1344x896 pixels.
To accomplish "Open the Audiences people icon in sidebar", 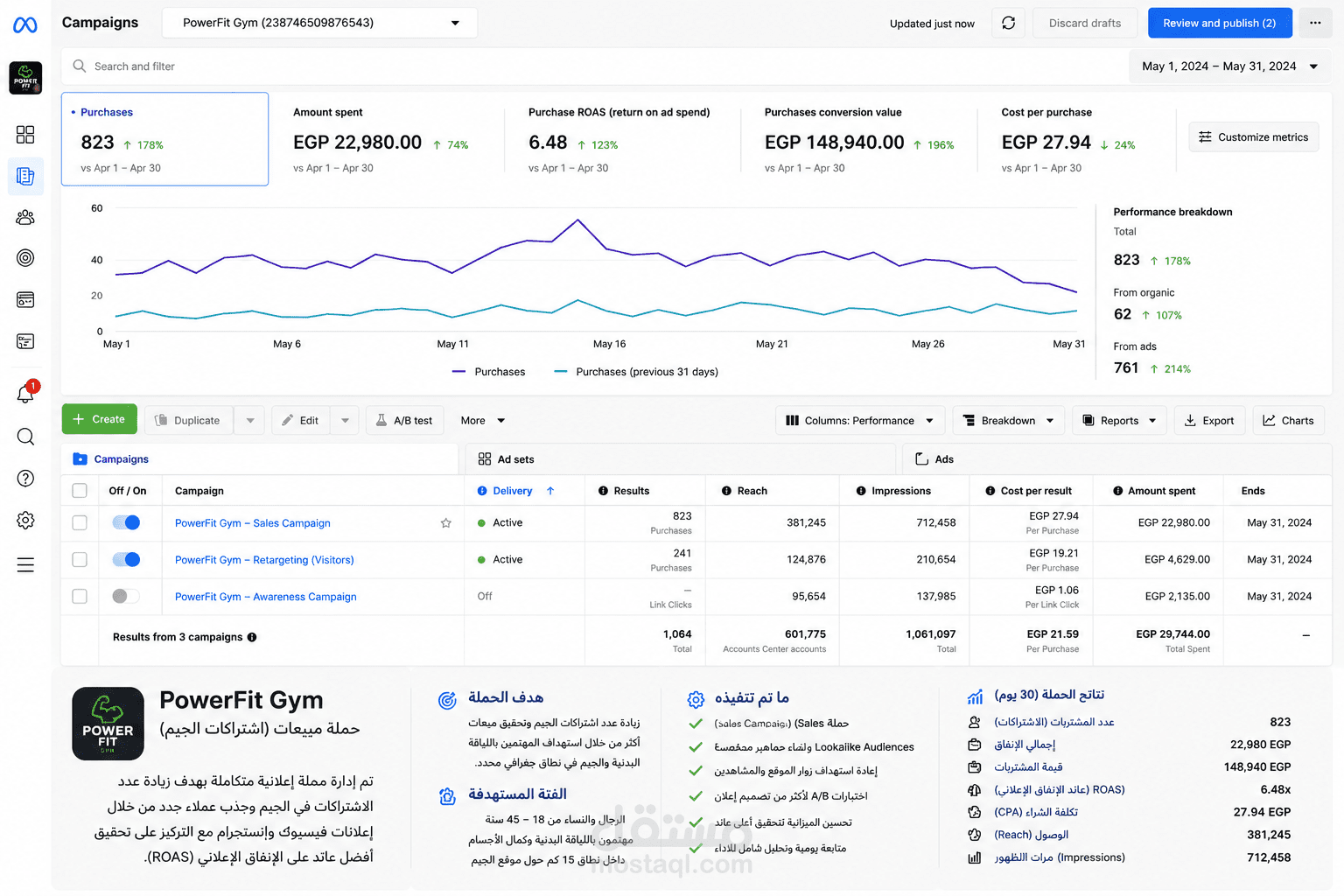I will click(x=25, y=217).
